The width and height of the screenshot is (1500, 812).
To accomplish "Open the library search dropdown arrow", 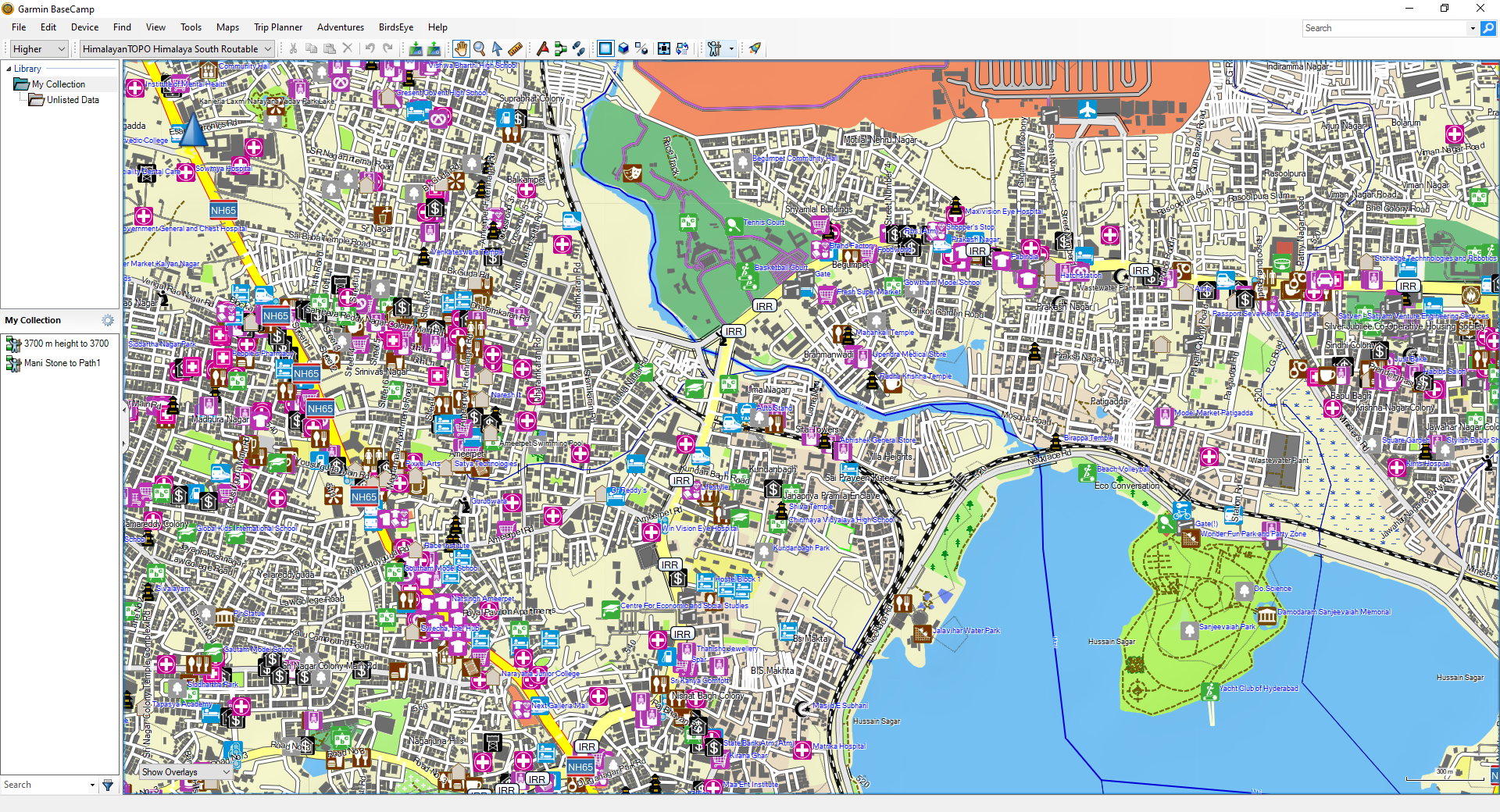I will tap(92, 785).
